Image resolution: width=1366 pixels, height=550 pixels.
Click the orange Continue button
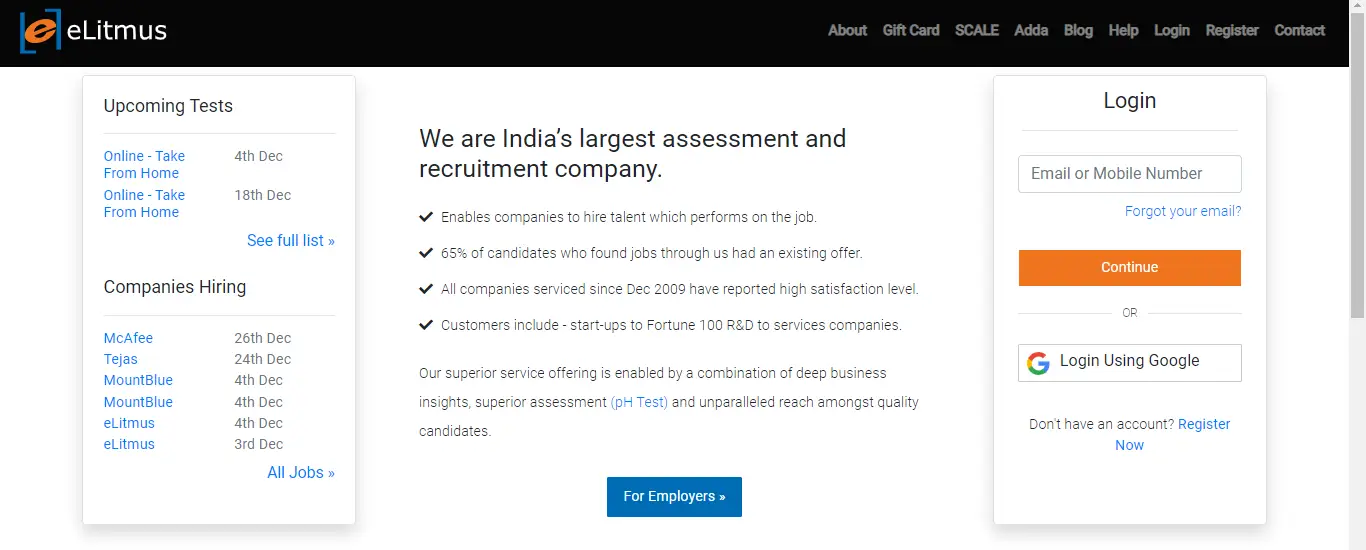click(x=1130, y=268)
